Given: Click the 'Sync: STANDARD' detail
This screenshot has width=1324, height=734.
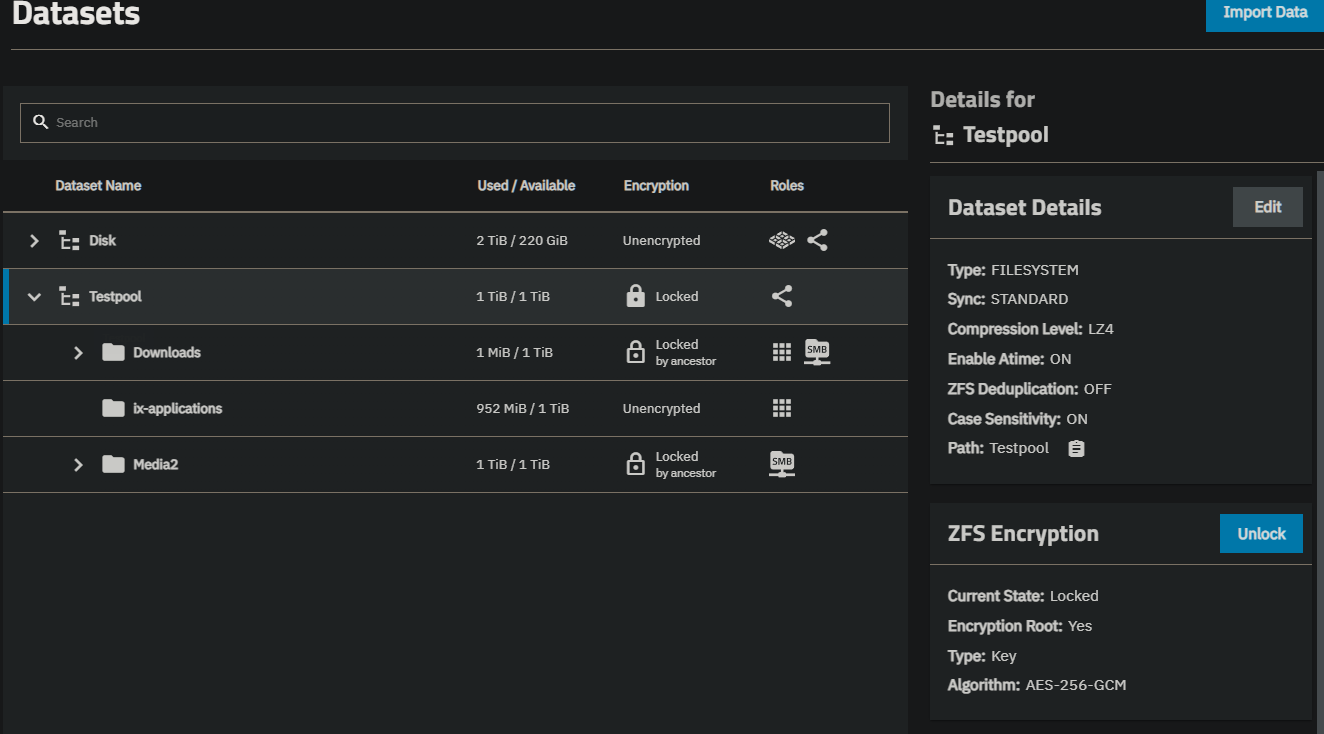Looking at the screenshot, I should pyautogui.click(x=1008, y=299).
